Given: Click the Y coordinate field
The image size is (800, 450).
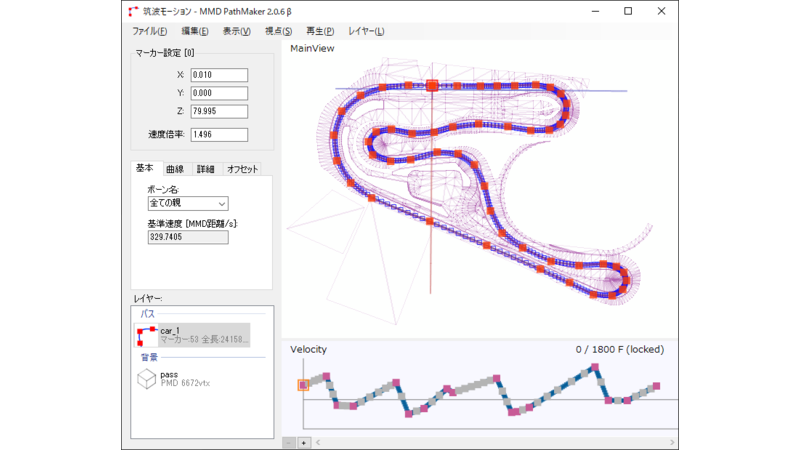Looking at the screenshot, I should 219,93.
